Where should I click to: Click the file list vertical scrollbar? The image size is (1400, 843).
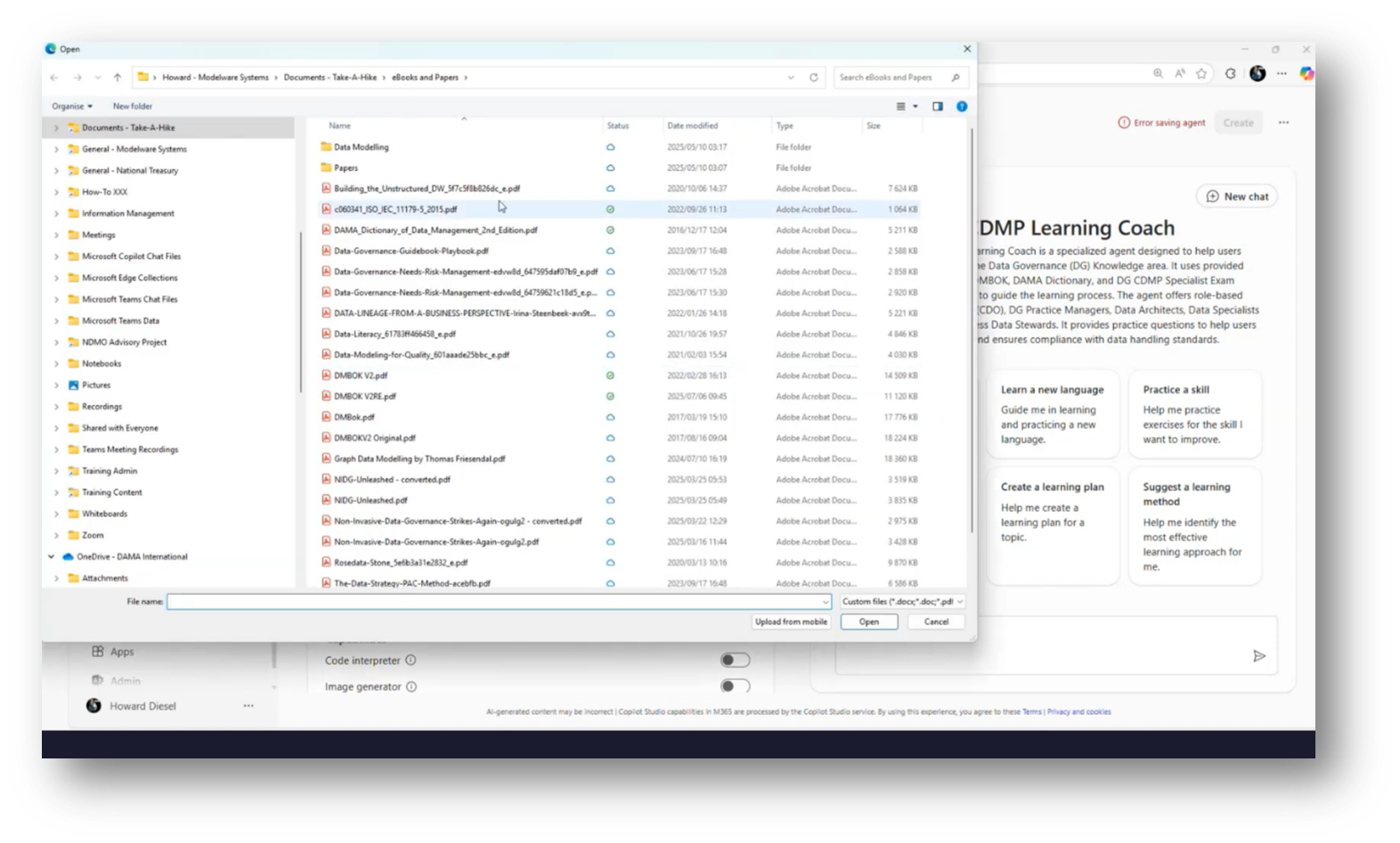(971, 329)
